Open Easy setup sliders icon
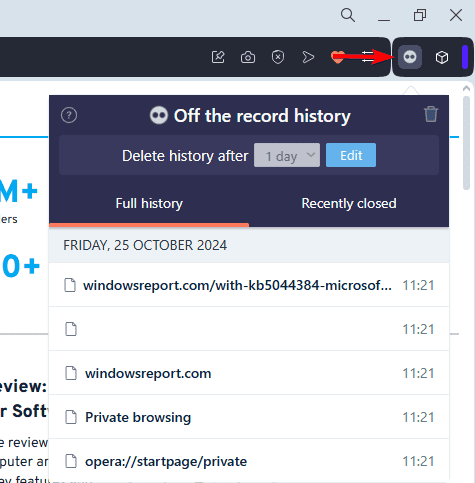475x483 pixels. [368, 57]
